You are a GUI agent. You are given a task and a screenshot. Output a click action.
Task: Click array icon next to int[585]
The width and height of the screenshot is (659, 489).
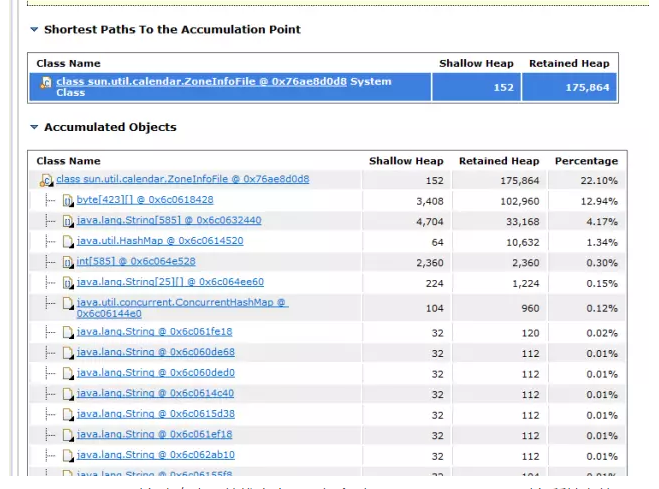(x=68, y=262)
